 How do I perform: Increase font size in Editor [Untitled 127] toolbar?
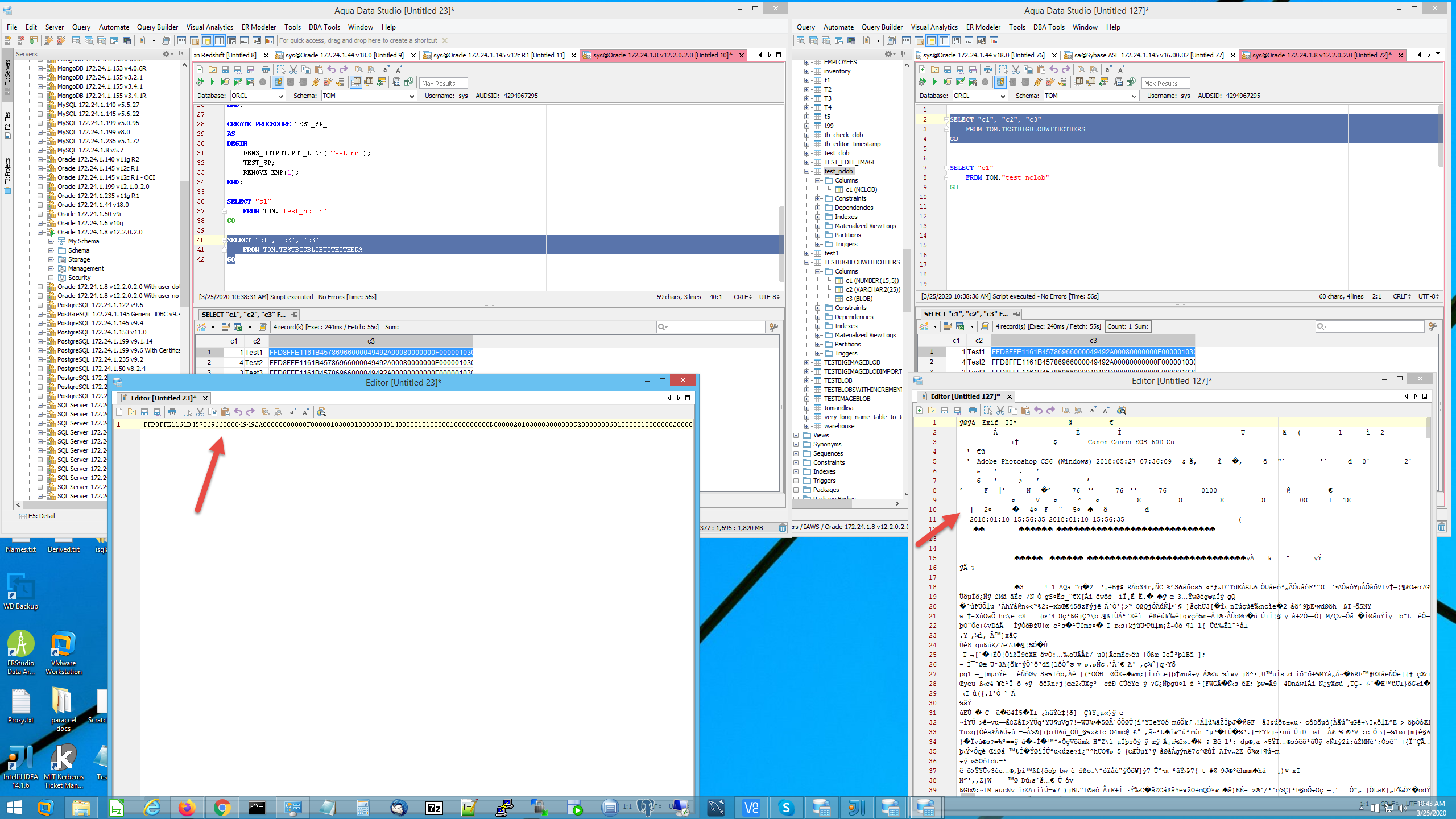point(1106,410)
